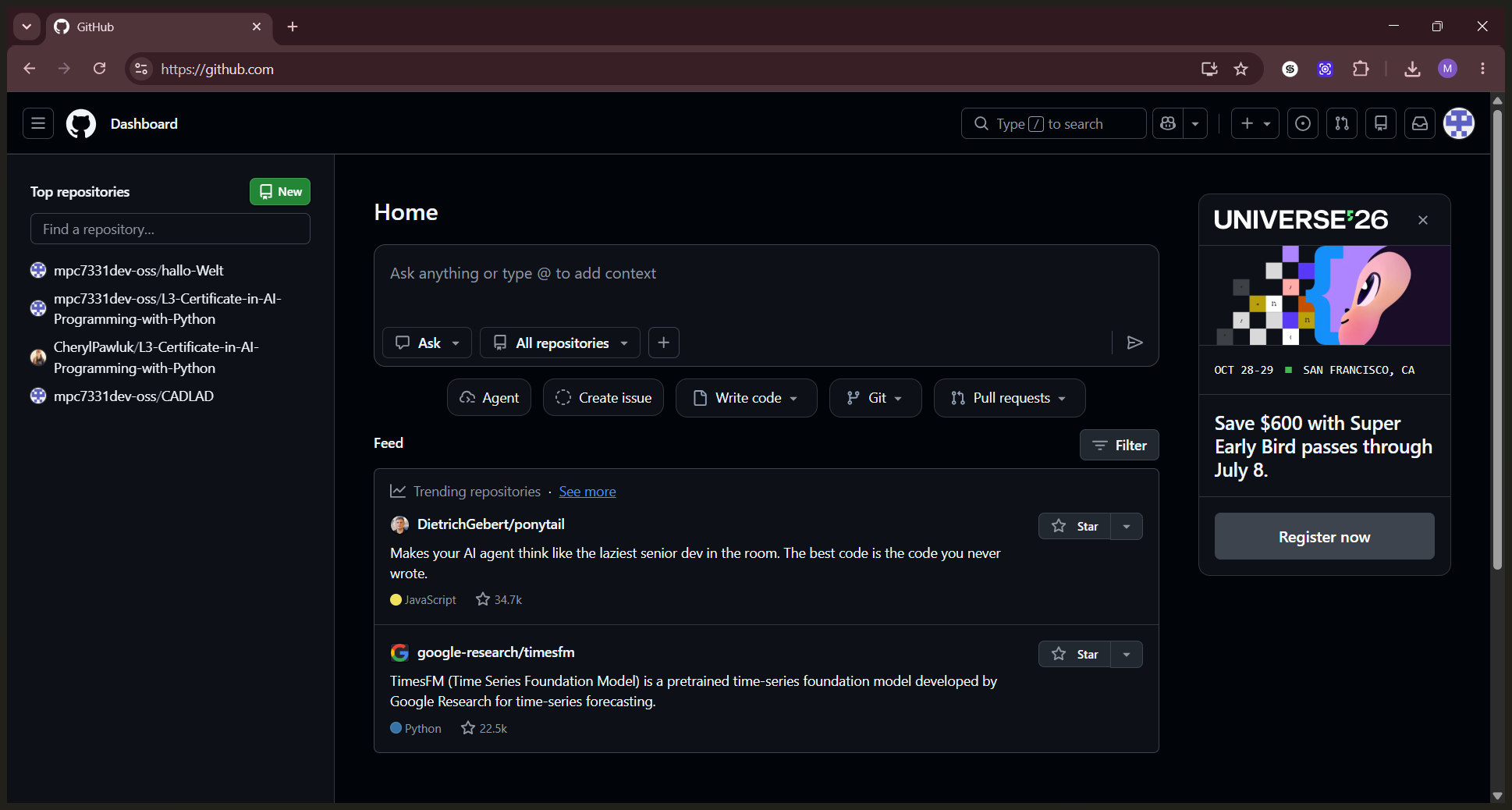This screenshot has height=810, width=1512.
Task: Select the Agent quick action
Action: [x=489, y=397]
